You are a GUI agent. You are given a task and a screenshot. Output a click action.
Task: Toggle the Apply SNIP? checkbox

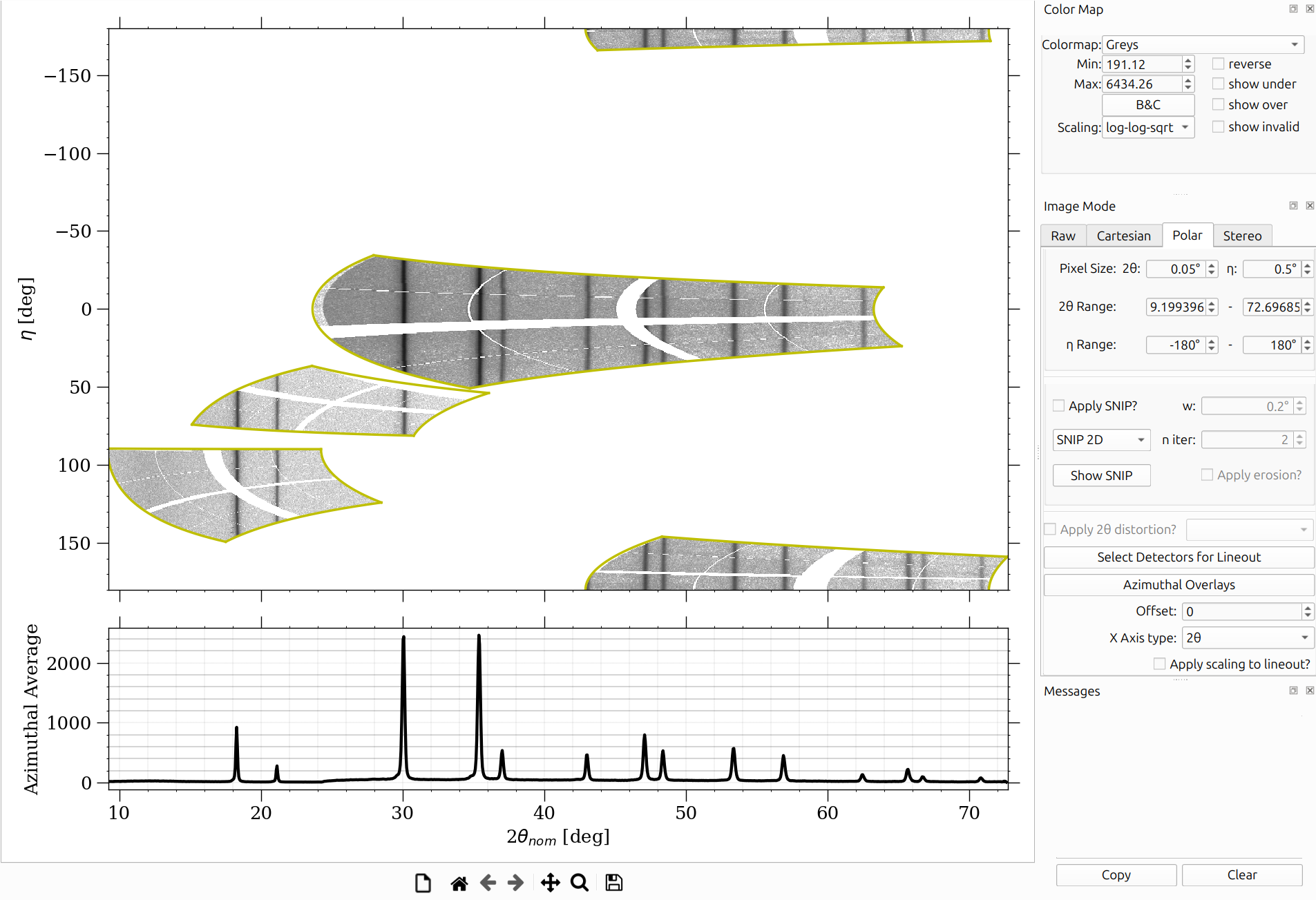pyautogui.click(x=1058, y=405)
